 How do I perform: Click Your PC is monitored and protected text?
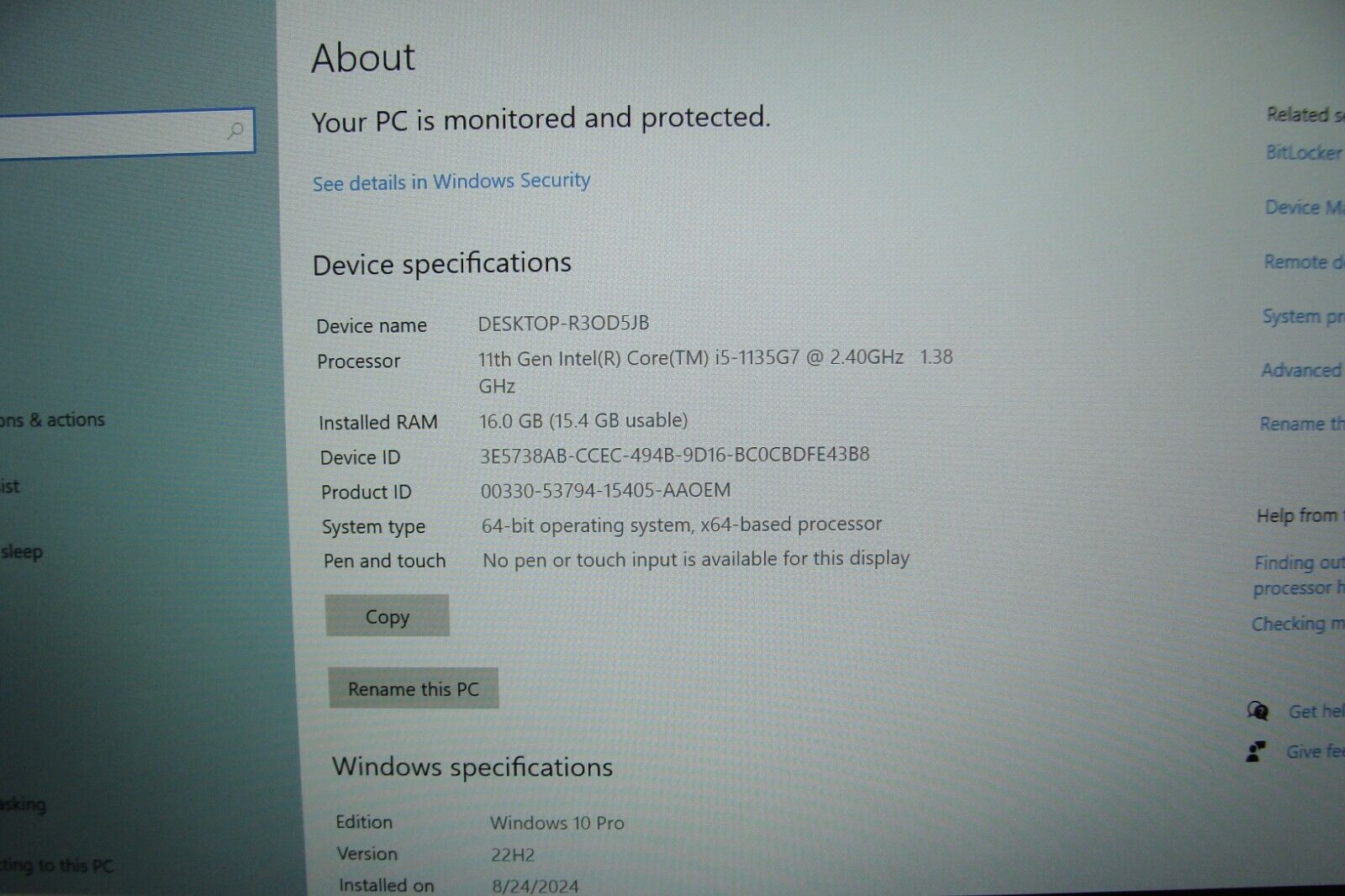tap(541, 119)
